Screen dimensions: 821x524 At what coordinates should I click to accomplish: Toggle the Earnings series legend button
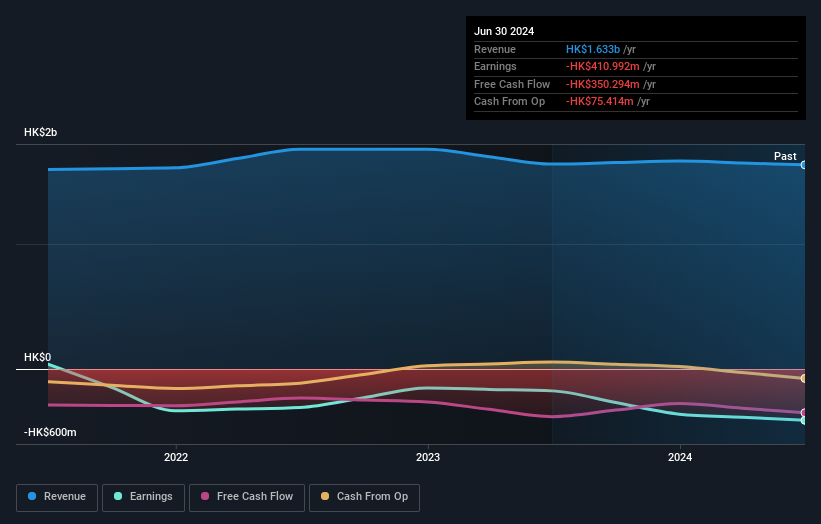pyautogui.click(x=143, y=497)
